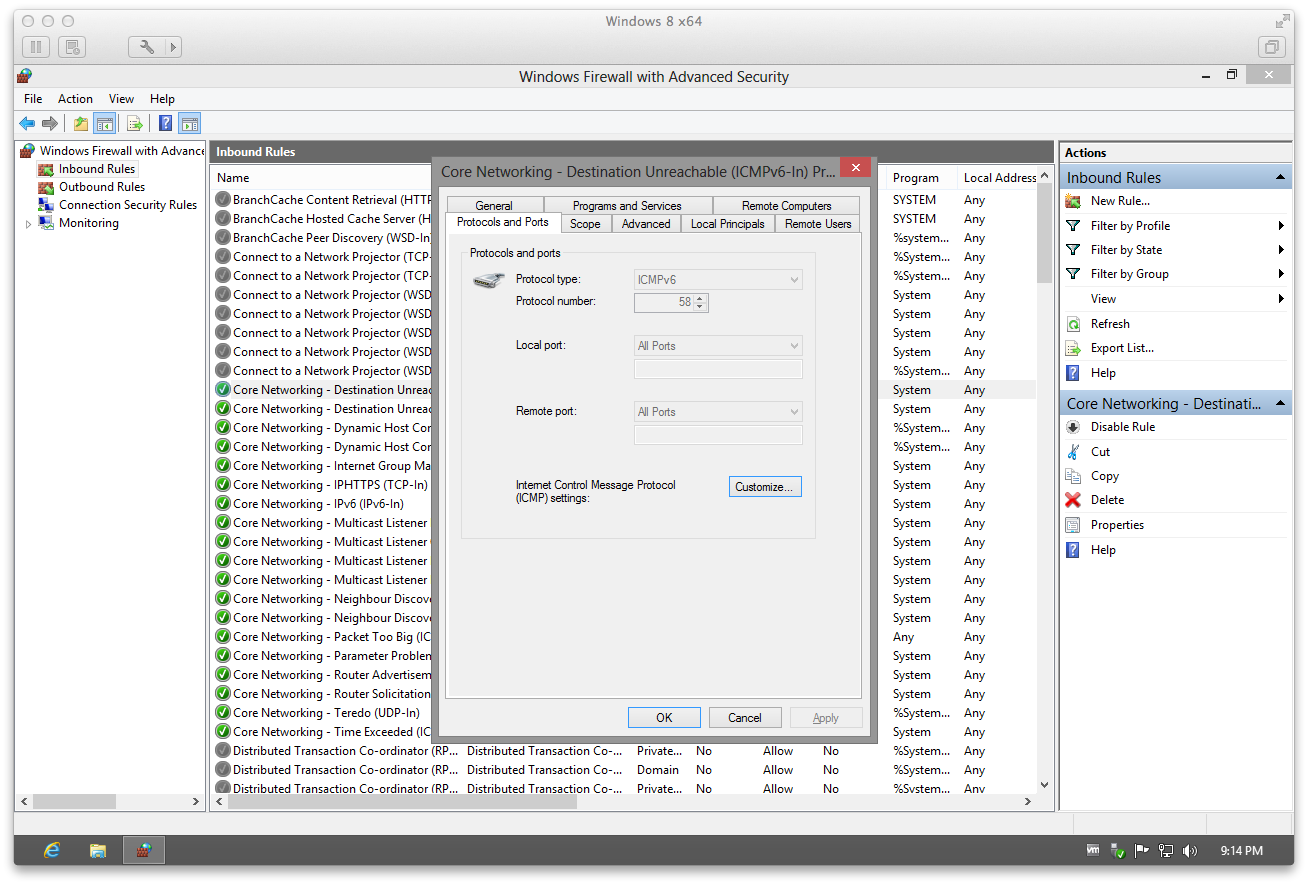Click the Forward arrow in the MMC toolbar
The width and height of the screenshot is (1308, 885).
point(49,124)
